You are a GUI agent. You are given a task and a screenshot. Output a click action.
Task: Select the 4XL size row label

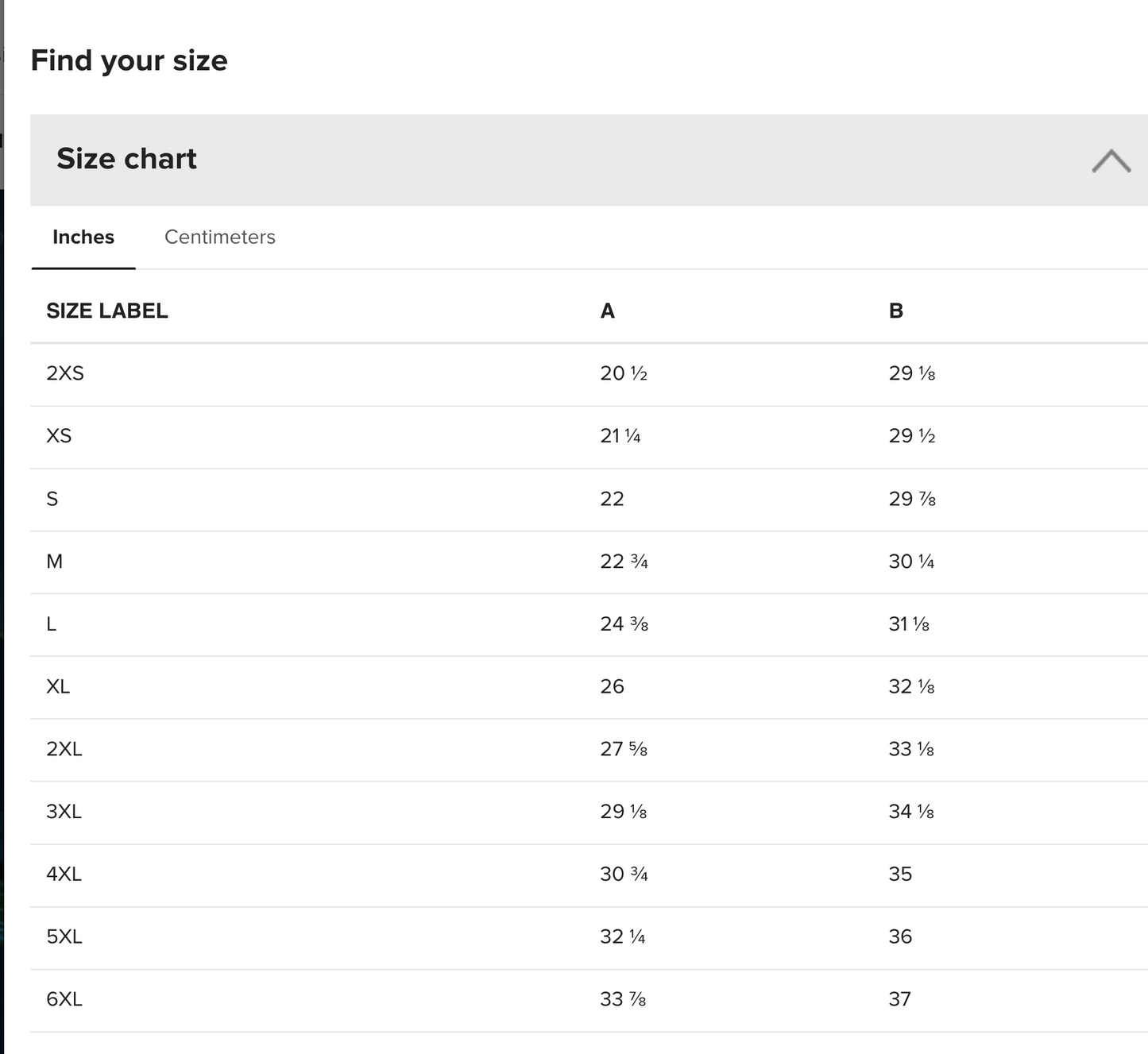(64, 874)
